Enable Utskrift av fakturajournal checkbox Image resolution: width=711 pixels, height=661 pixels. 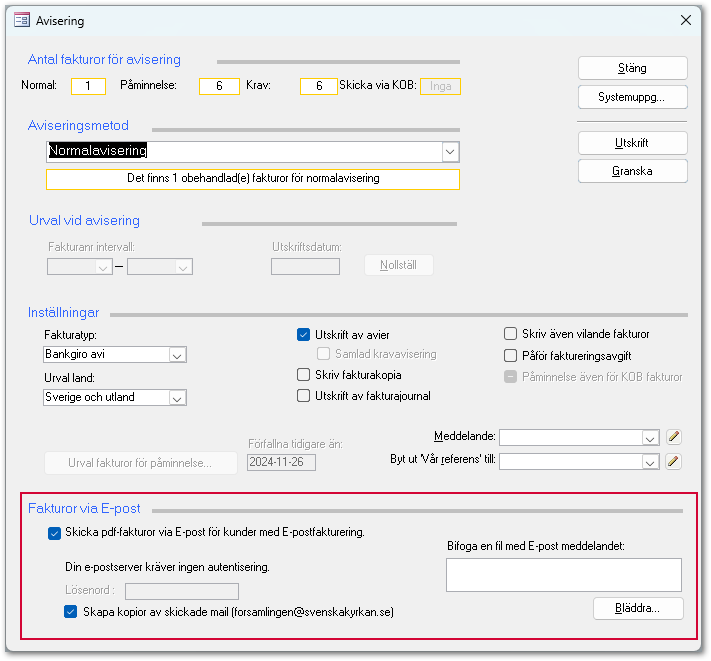point(303,396)
